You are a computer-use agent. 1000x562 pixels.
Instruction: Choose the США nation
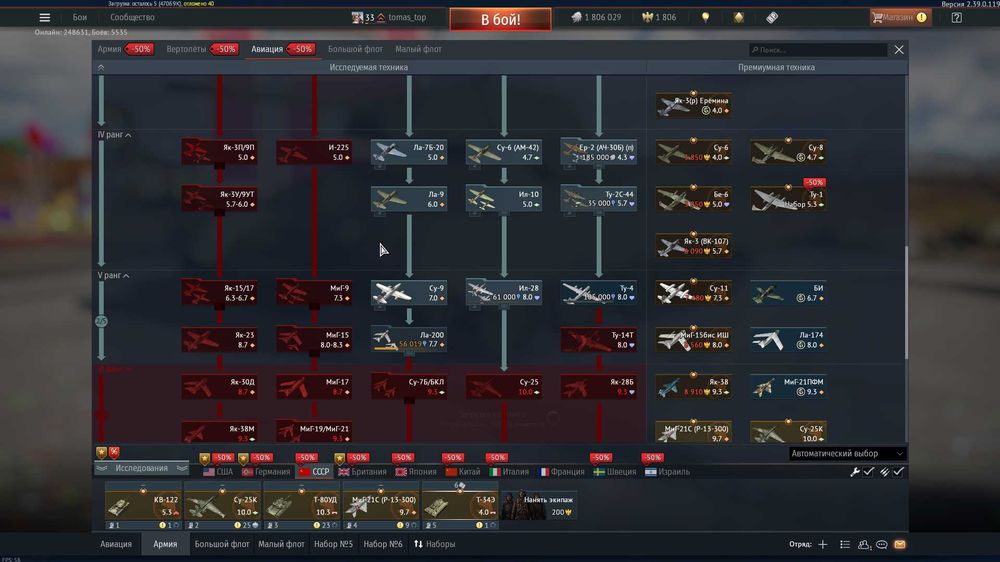point(218,472)
